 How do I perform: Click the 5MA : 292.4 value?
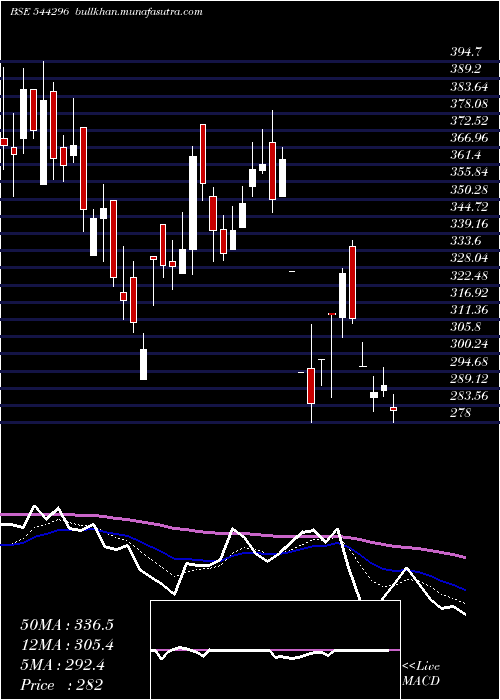62,665
